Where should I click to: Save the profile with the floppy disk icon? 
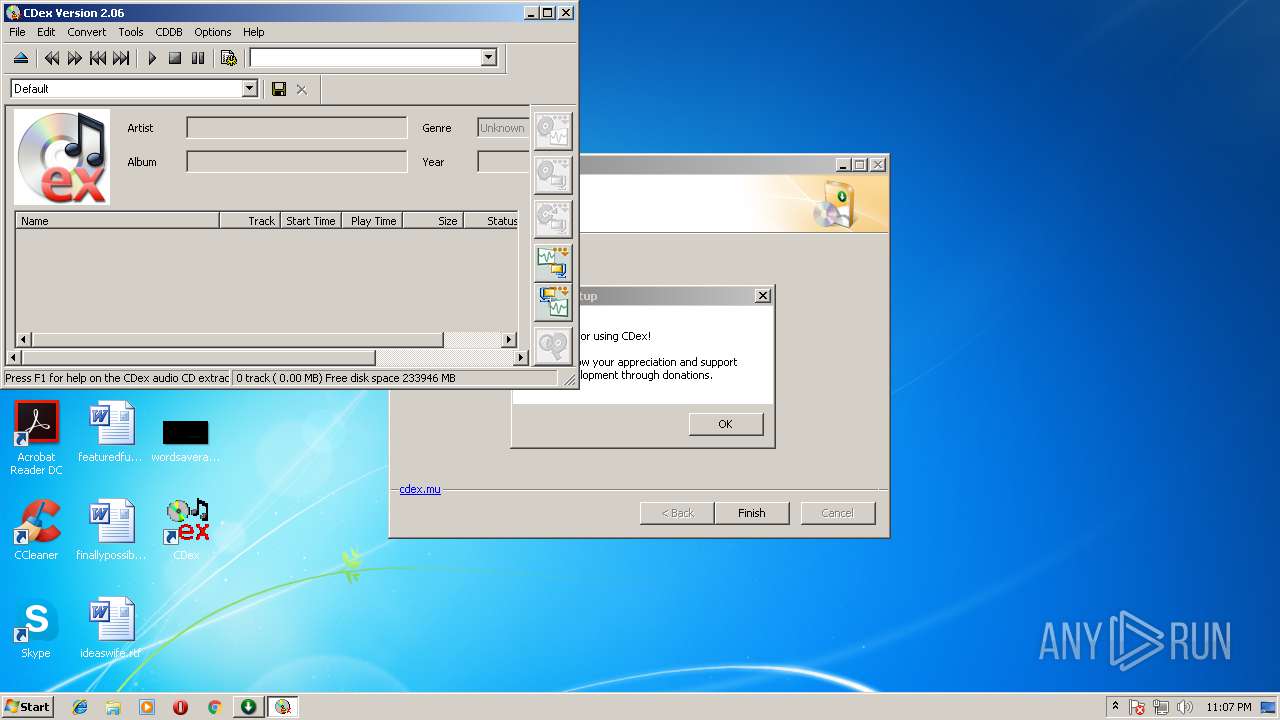pos(279,89)
